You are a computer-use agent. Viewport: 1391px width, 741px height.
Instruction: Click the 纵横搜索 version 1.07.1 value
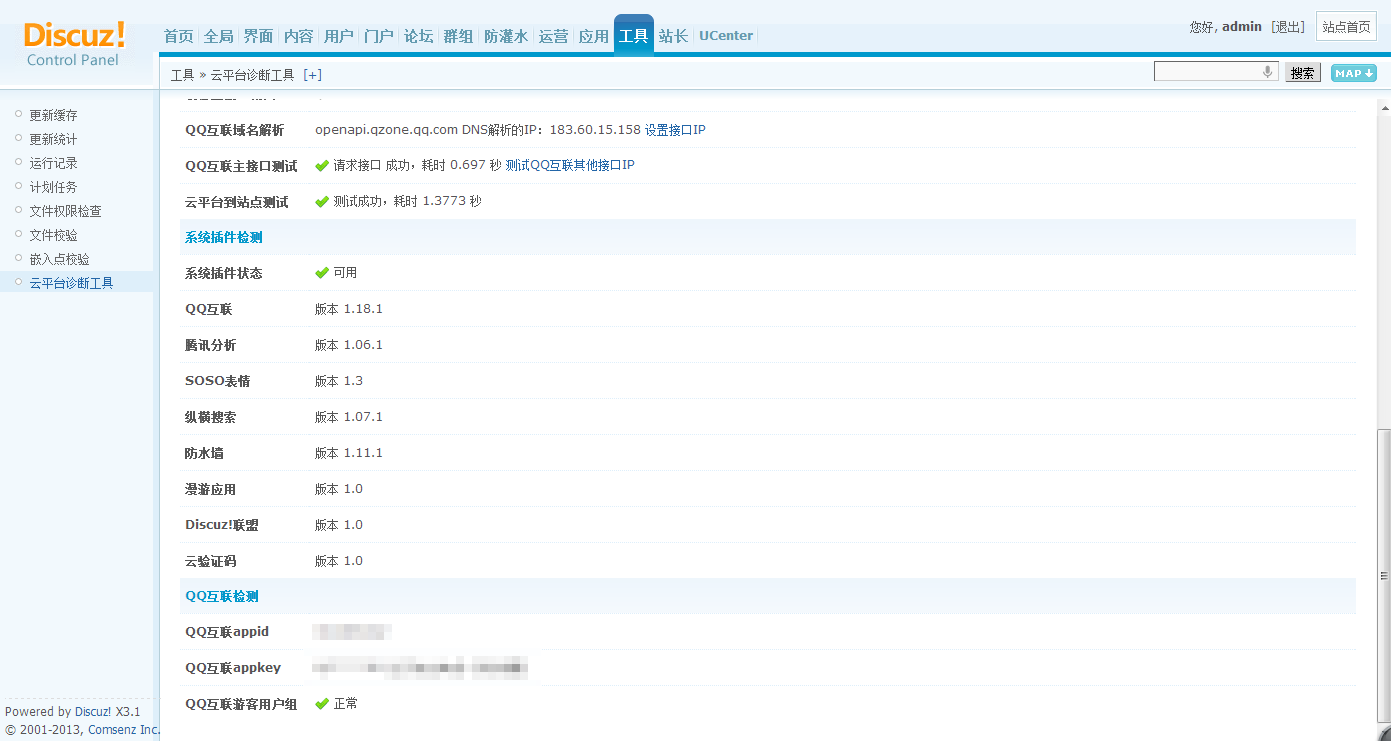(349, 417)
